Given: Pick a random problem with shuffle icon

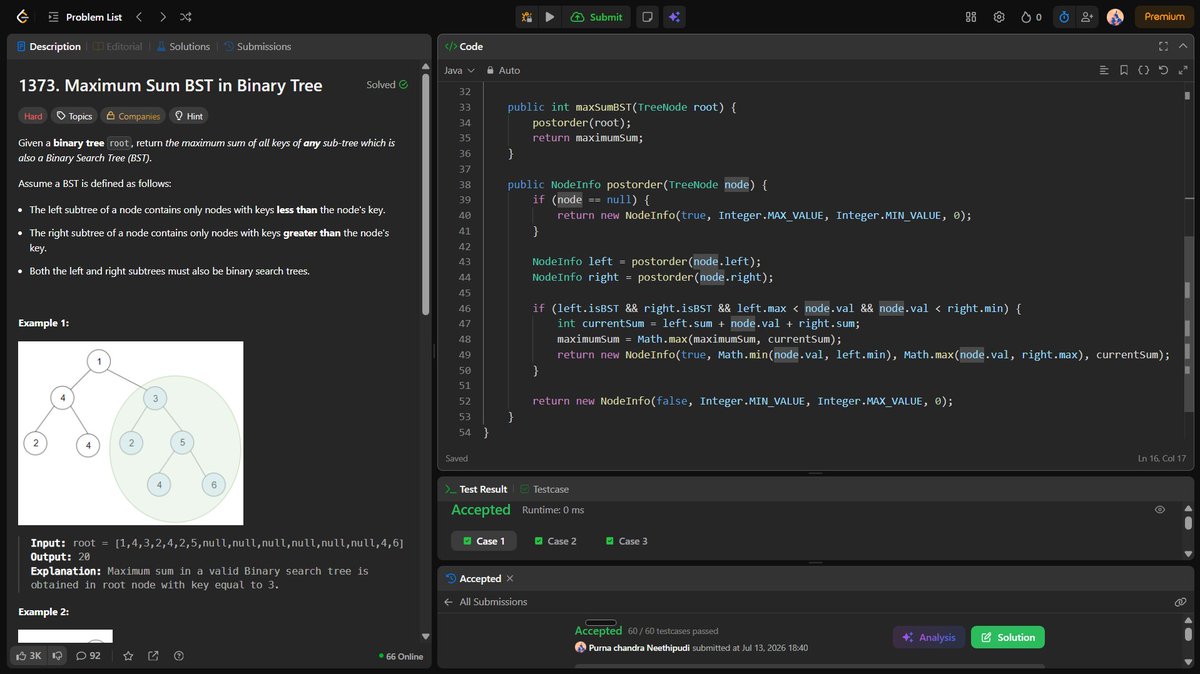Looking at the screenshot, I should pyautogui.click(x=187, y=17).
